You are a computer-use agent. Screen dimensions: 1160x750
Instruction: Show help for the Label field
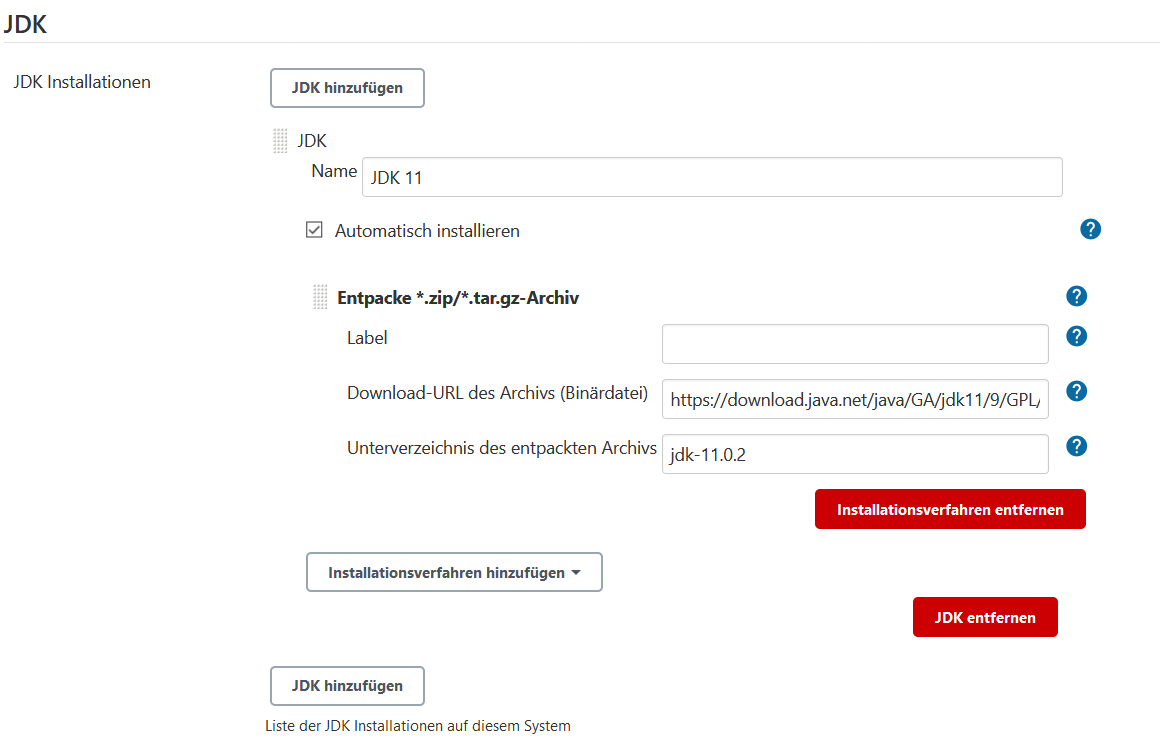(1076, 336)
